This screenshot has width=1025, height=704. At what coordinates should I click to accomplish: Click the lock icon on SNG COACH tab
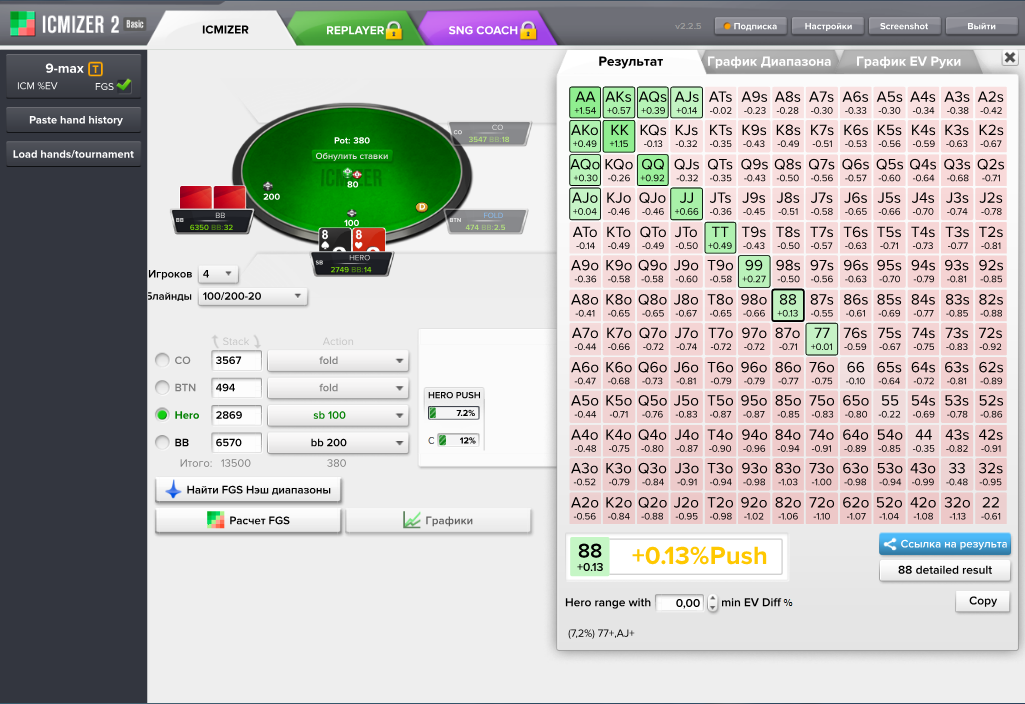tap(528, 29)
